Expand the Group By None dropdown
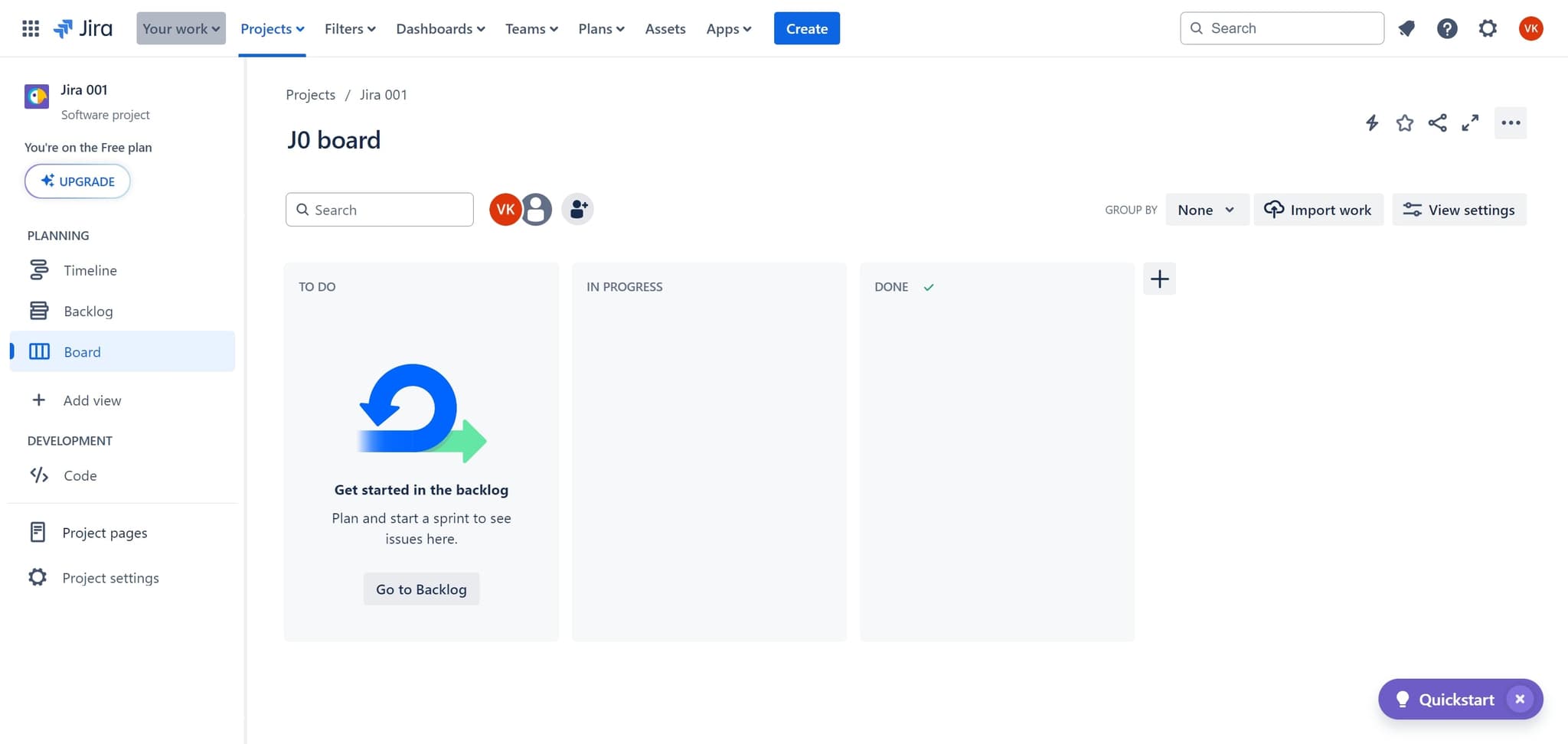Image resolution: width=1568 pixels, height=744 pixels. coord(1206,210)
